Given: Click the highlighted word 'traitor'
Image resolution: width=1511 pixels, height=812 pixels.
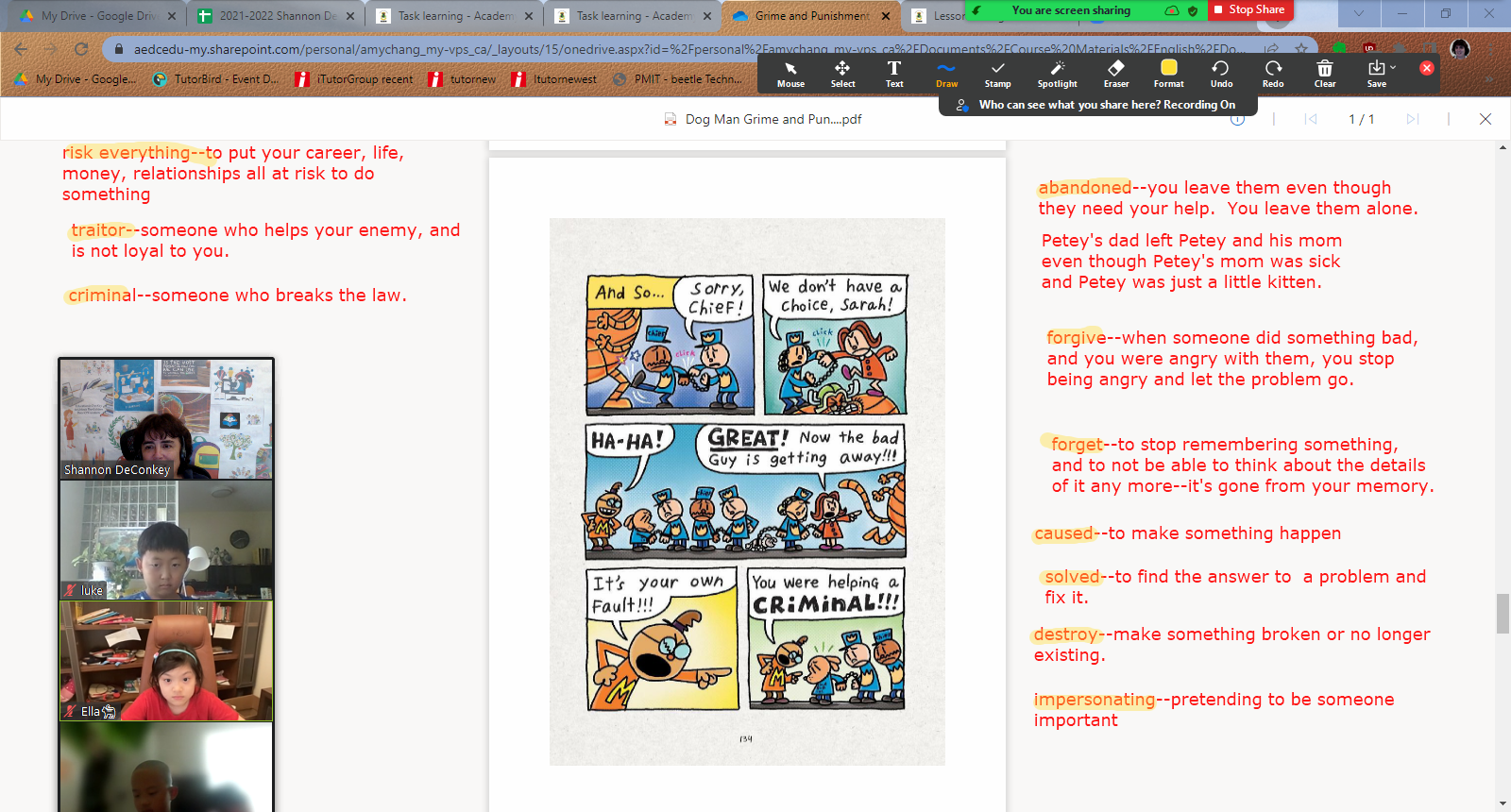Looking at the screenshot, I should (99, 230).
